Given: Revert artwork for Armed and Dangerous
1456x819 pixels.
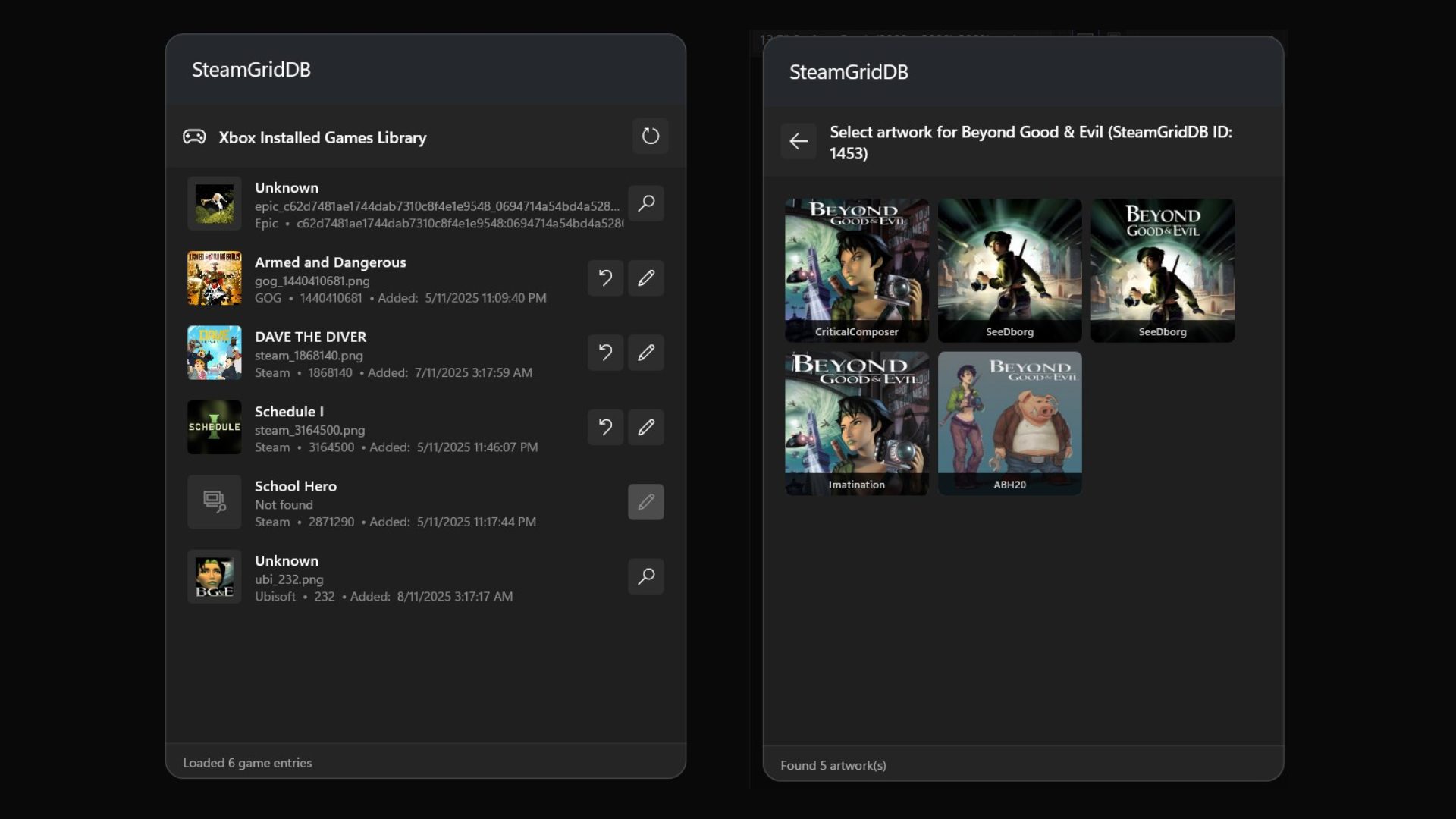Looking at the screenshot, I should coord(604,278).
